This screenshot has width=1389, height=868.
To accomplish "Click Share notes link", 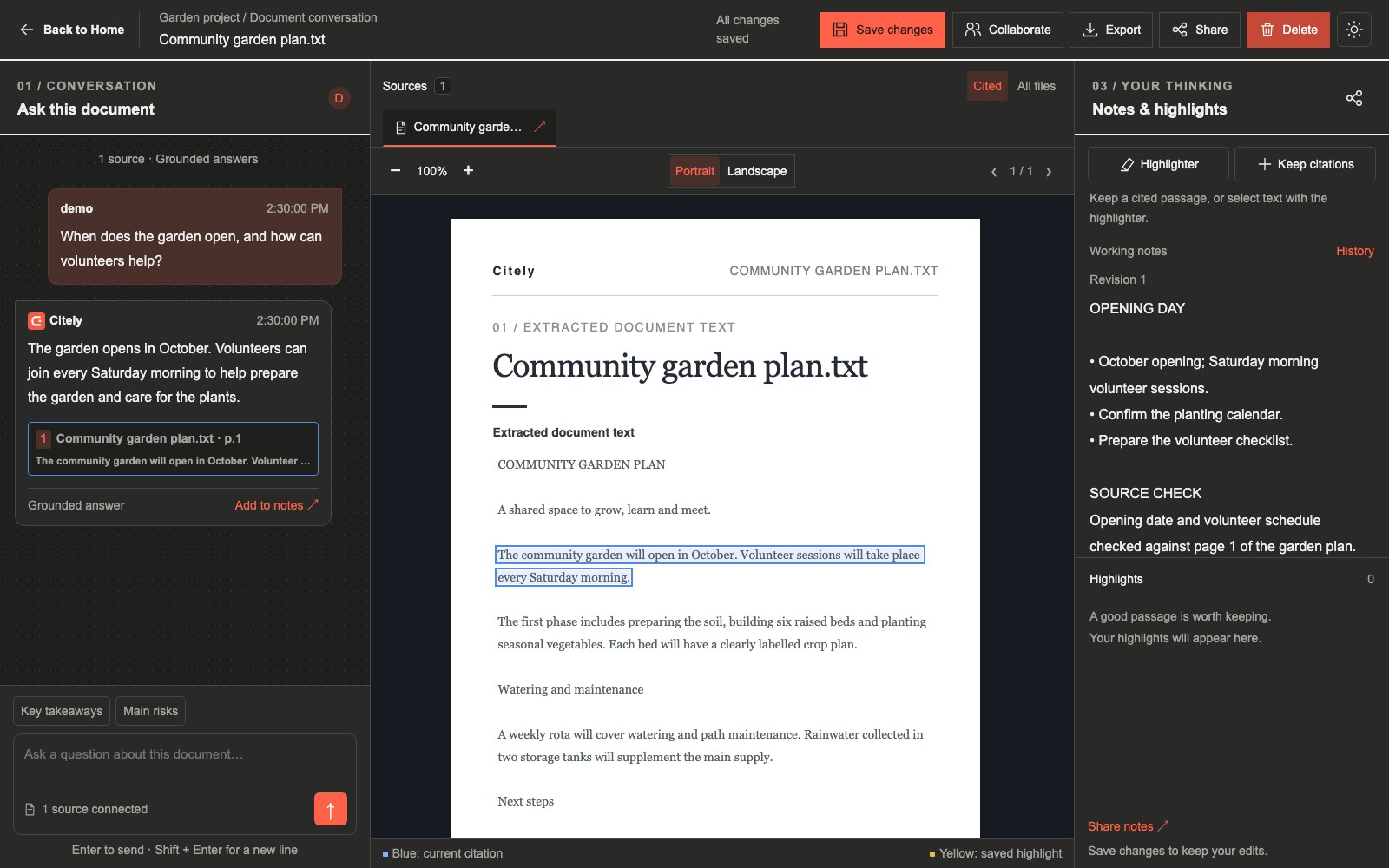I will [1129, 826].
